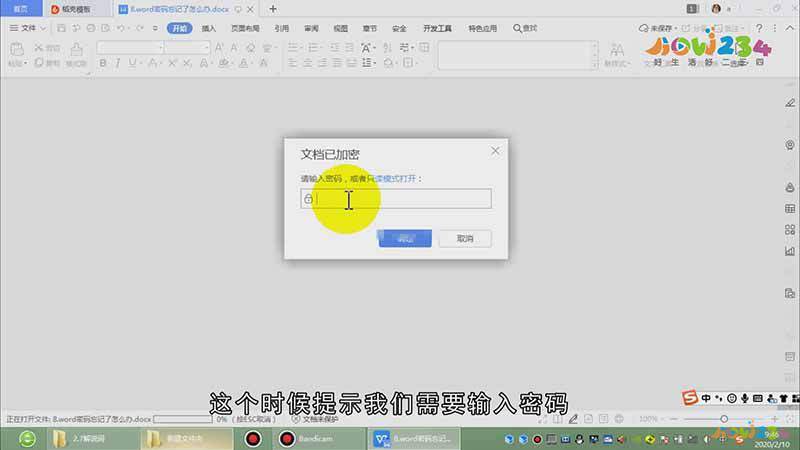Click the user avatar icon in title bar
This screenshot has height=450, width=800.
pos(716,9)
